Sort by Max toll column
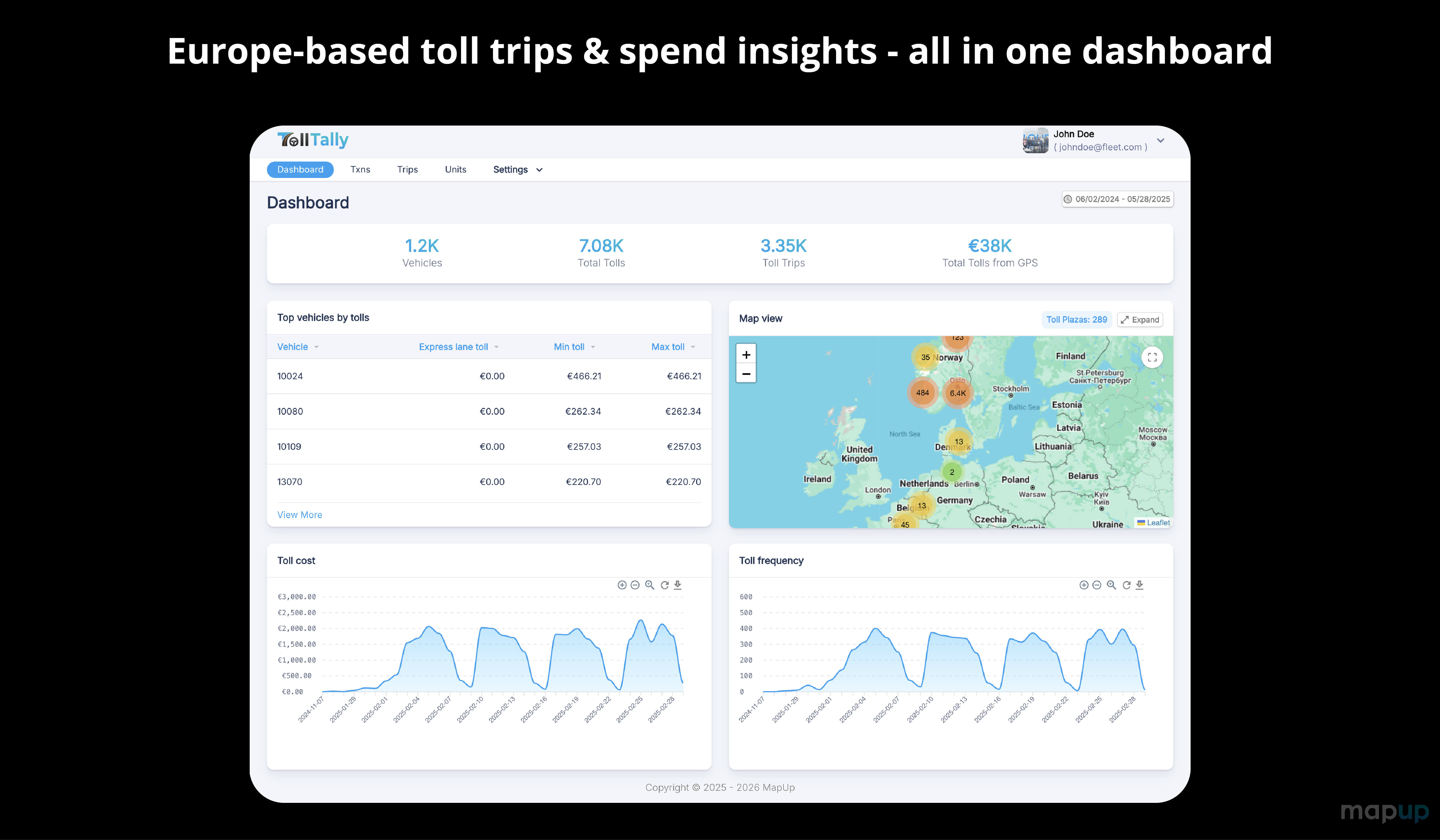The height and width of the screenshot is (840, 1440). tap(673, 347)
